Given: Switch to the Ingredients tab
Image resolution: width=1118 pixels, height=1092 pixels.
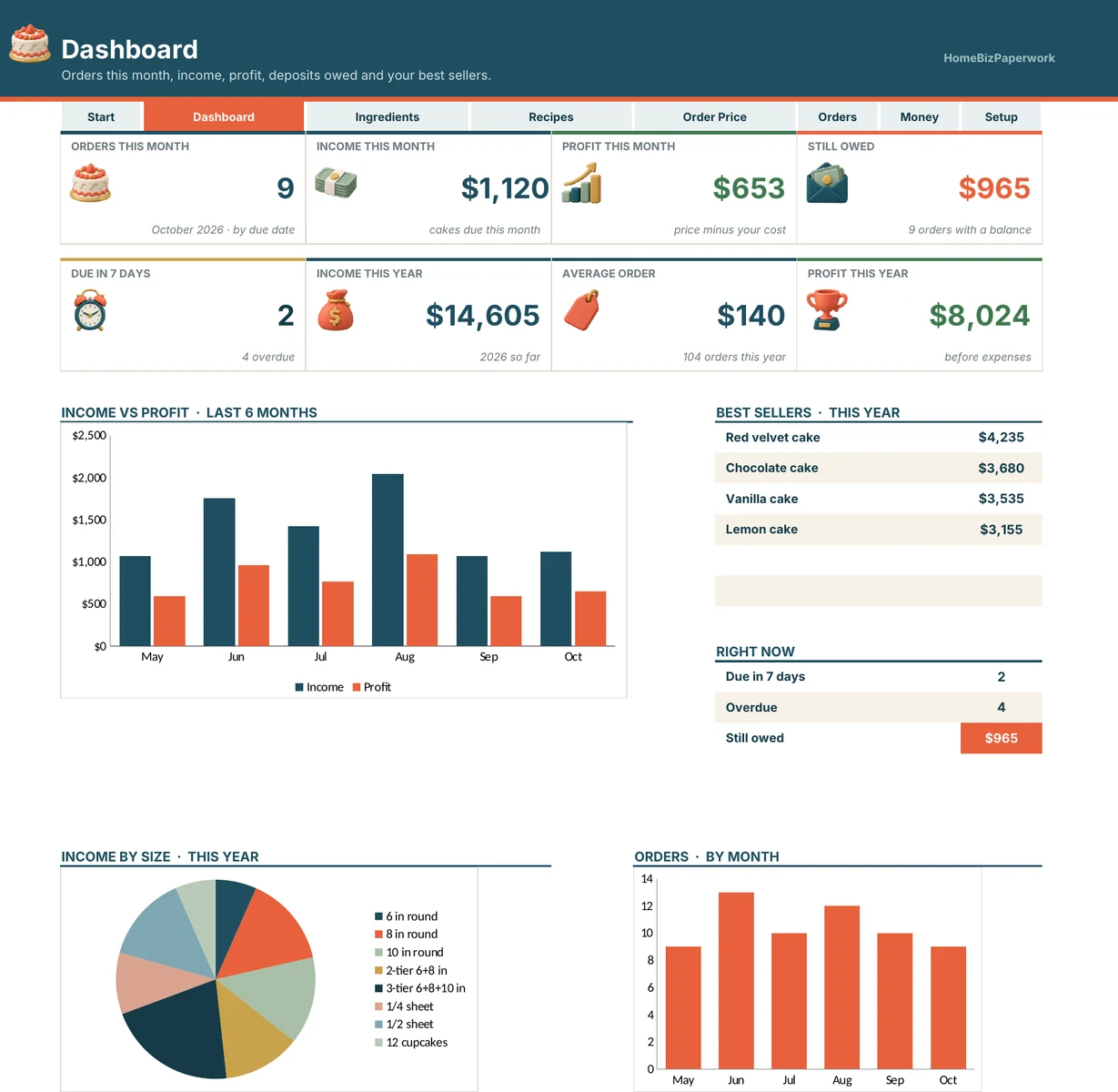Looking at the screenshot, I should [x=388, y=116].
